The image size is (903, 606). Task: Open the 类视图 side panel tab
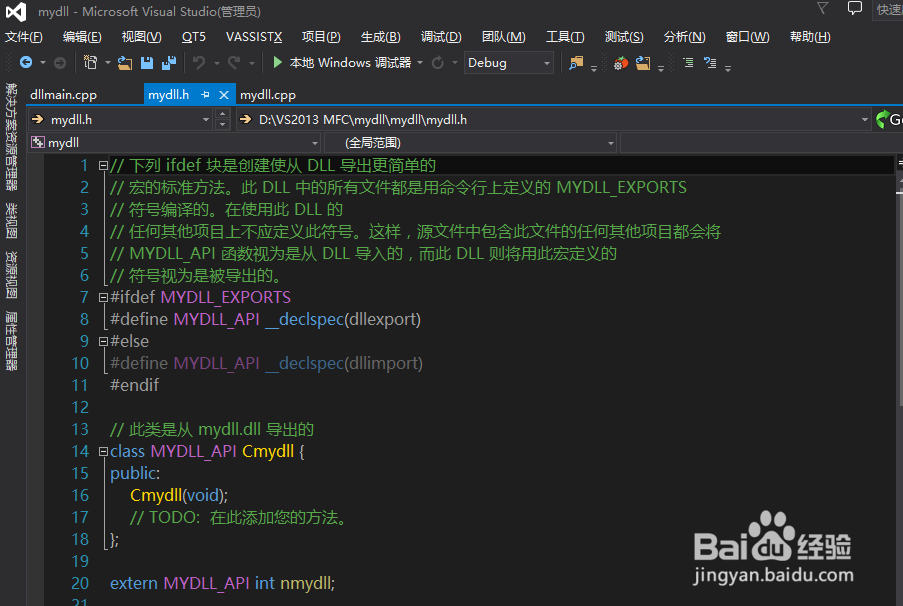pos(11,221)
